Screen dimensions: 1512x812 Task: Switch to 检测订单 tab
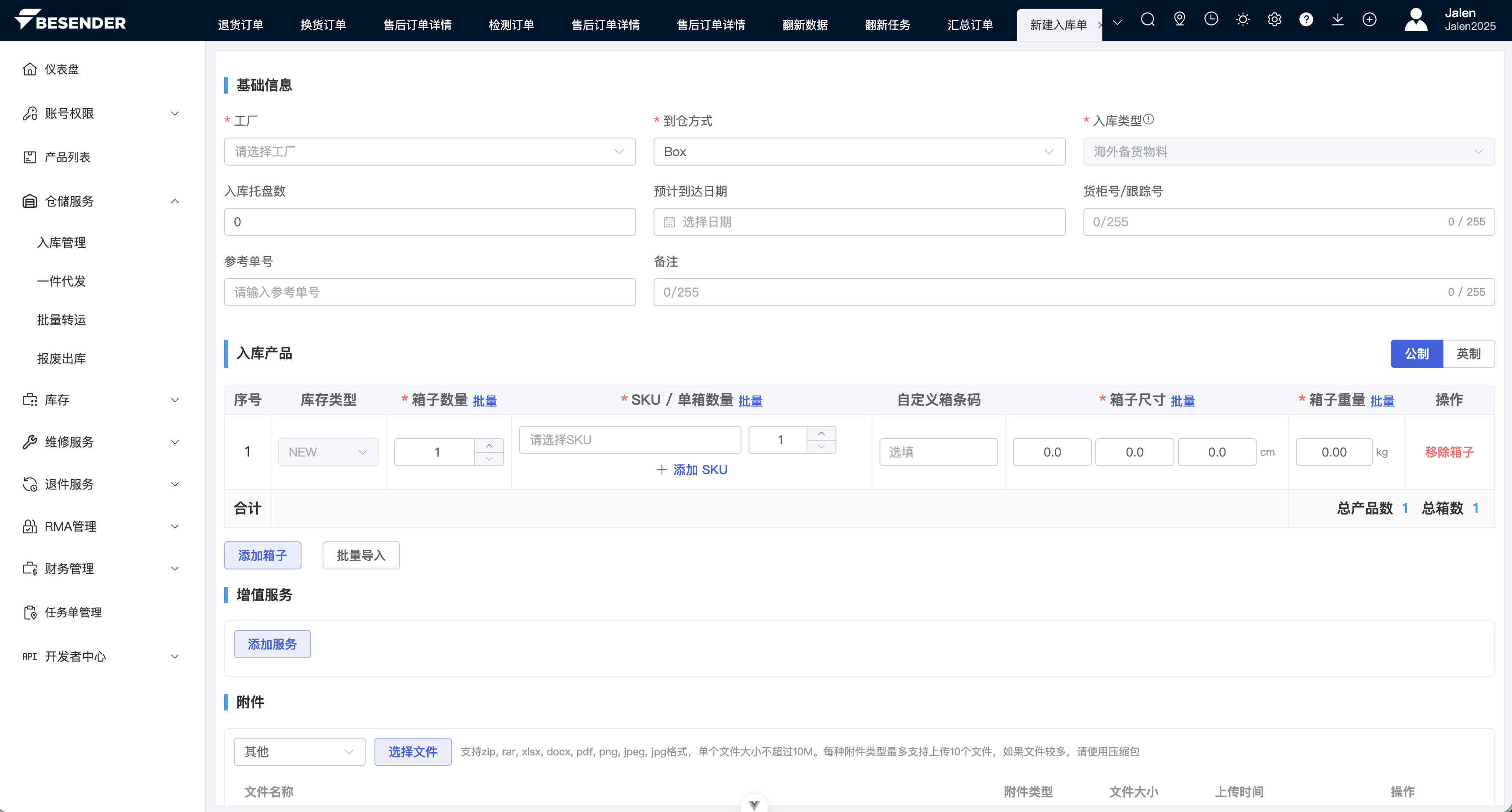pos(511,25)
